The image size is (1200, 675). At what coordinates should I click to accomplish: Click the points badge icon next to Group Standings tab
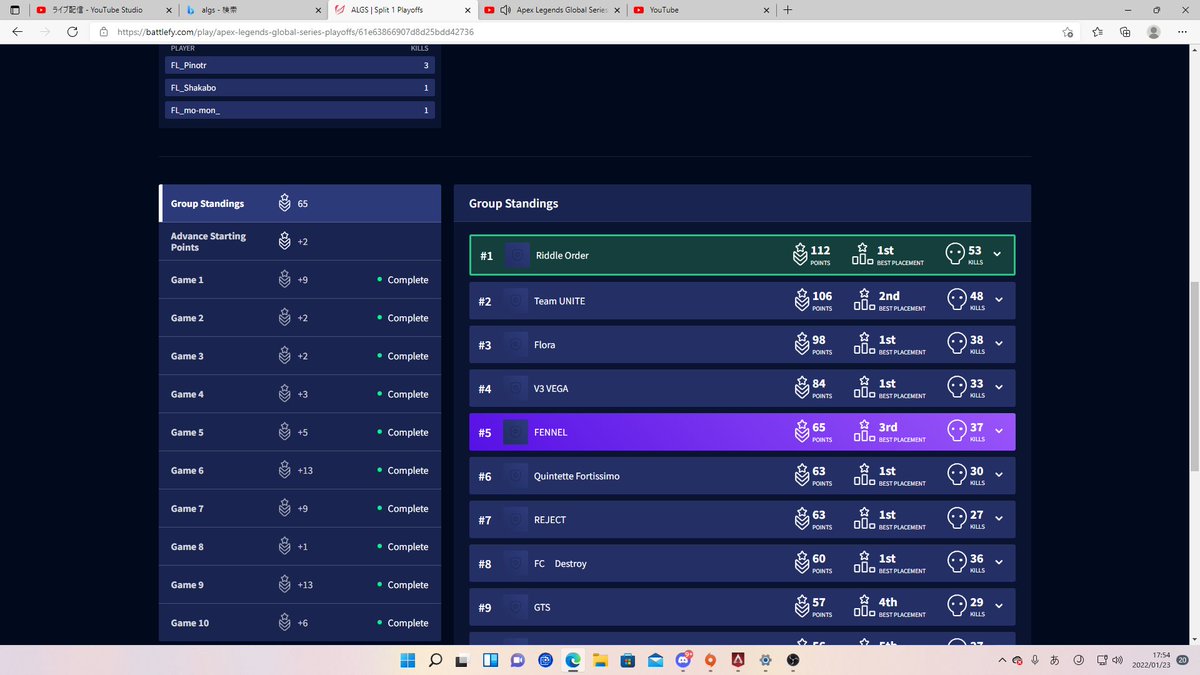point(285,203)
